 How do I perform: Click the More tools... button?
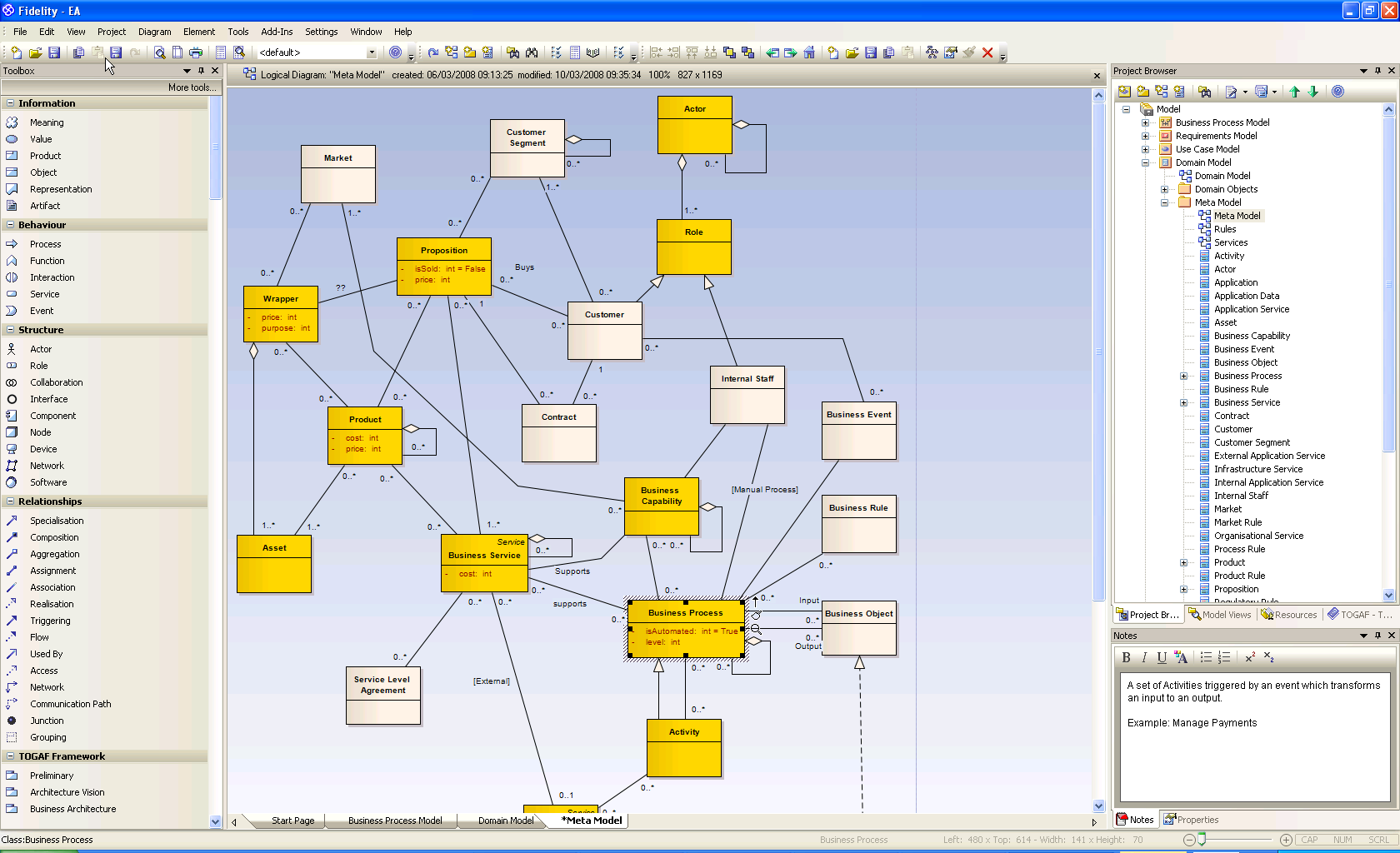point(192,87)
